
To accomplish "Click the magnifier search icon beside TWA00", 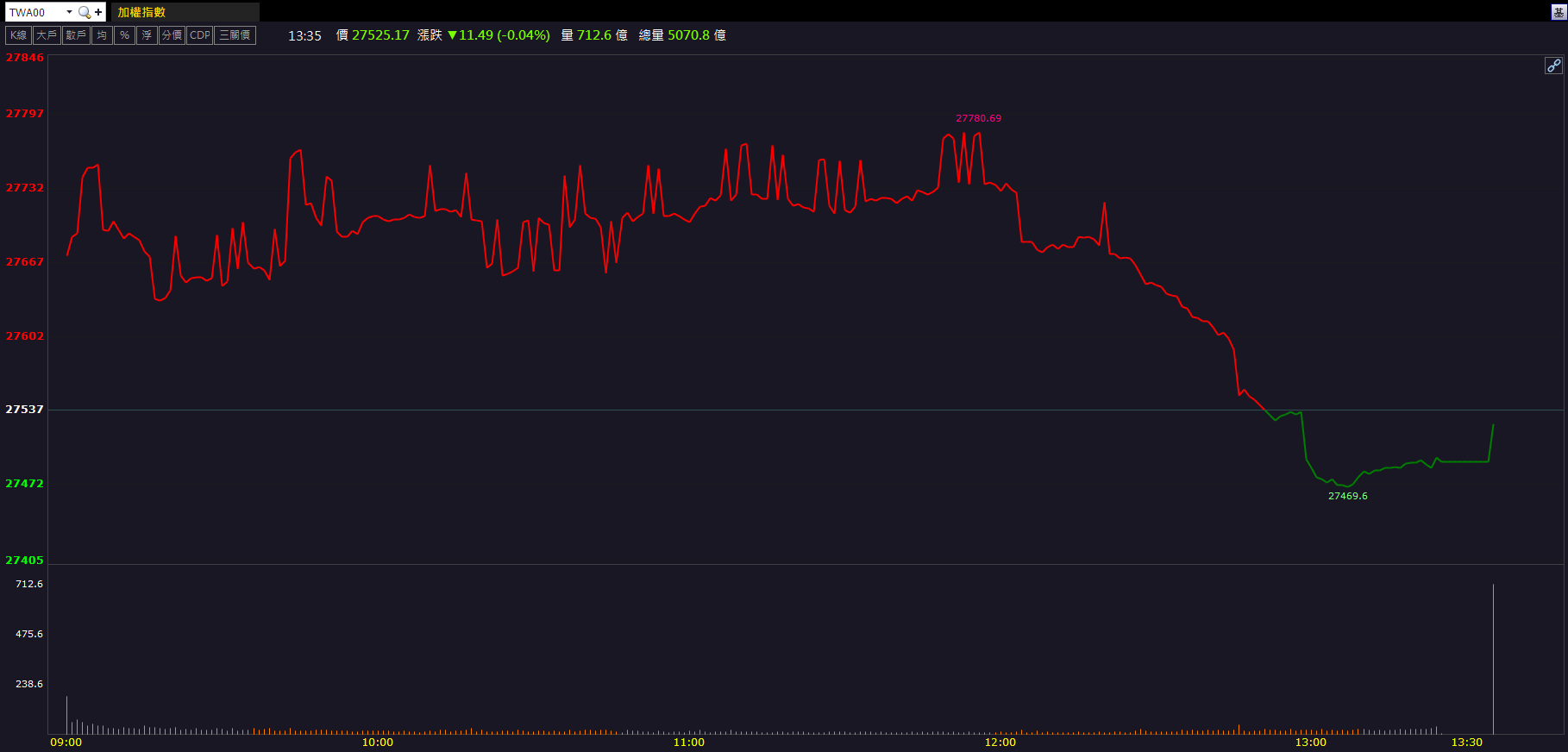I will (84, 12).
